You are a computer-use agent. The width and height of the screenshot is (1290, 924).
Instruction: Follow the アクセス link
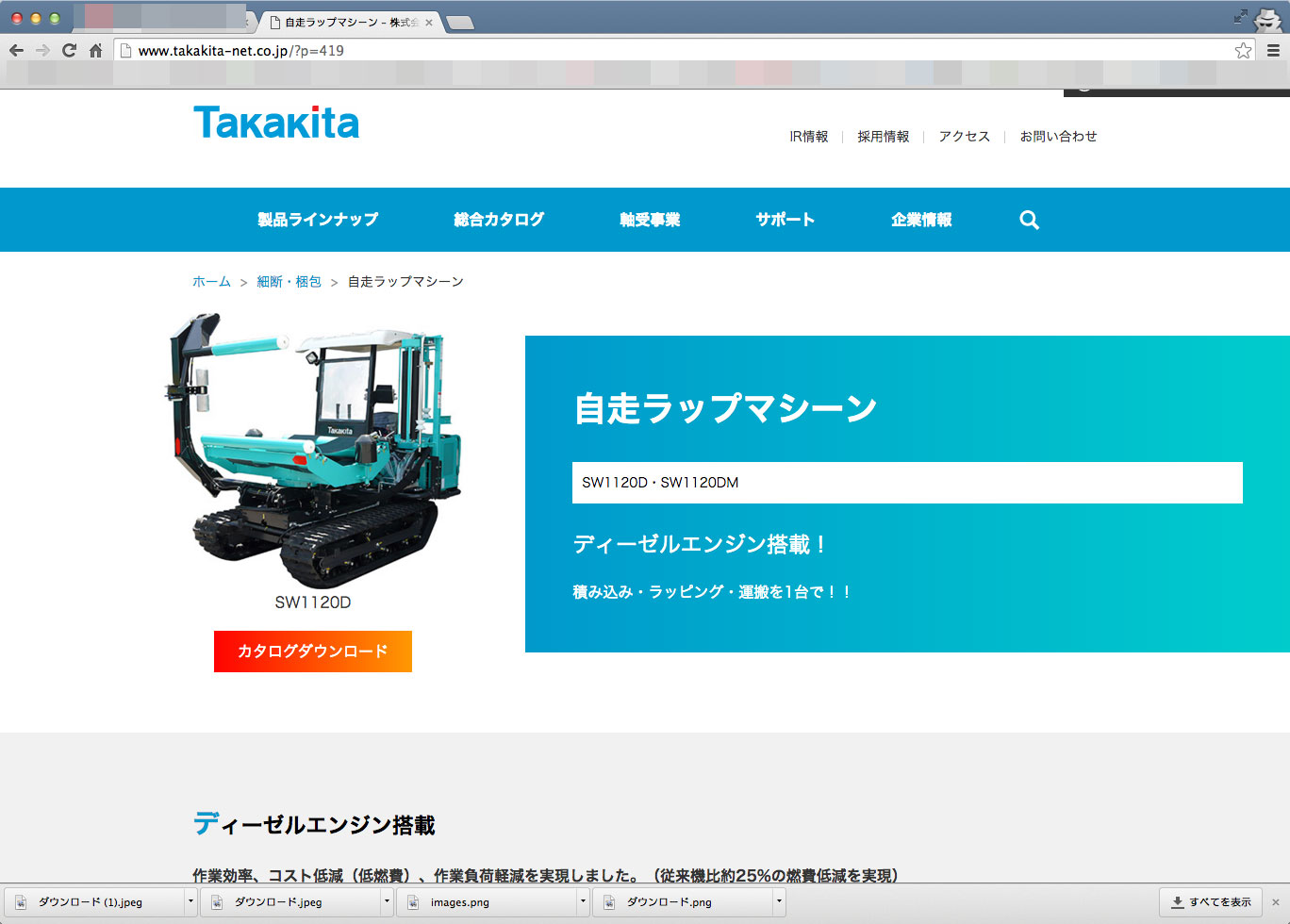(965, 137)
